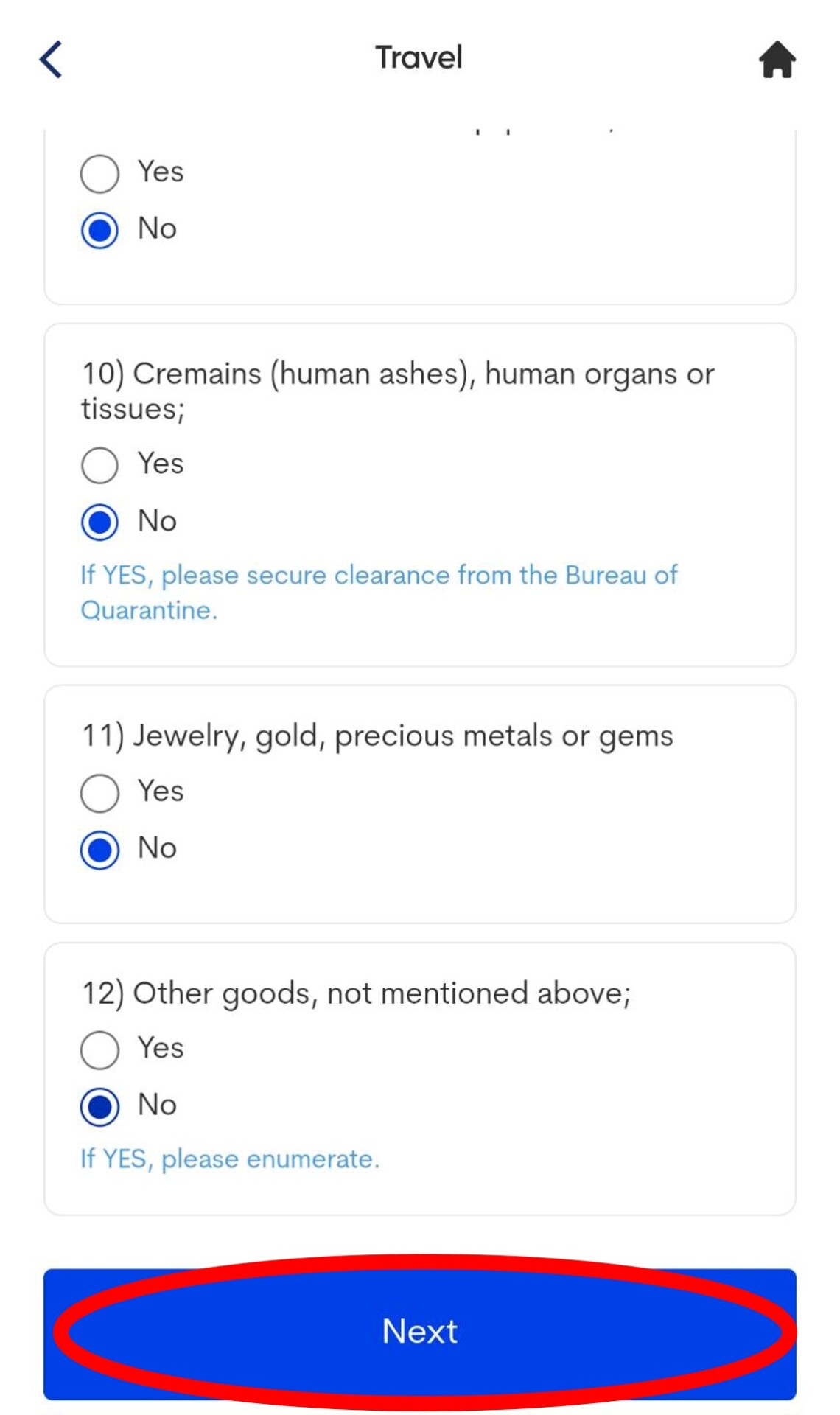Select Yes radio circle for cremains question
The width and height of the screenshot is (840, 1415).
[x=99, y=465]
